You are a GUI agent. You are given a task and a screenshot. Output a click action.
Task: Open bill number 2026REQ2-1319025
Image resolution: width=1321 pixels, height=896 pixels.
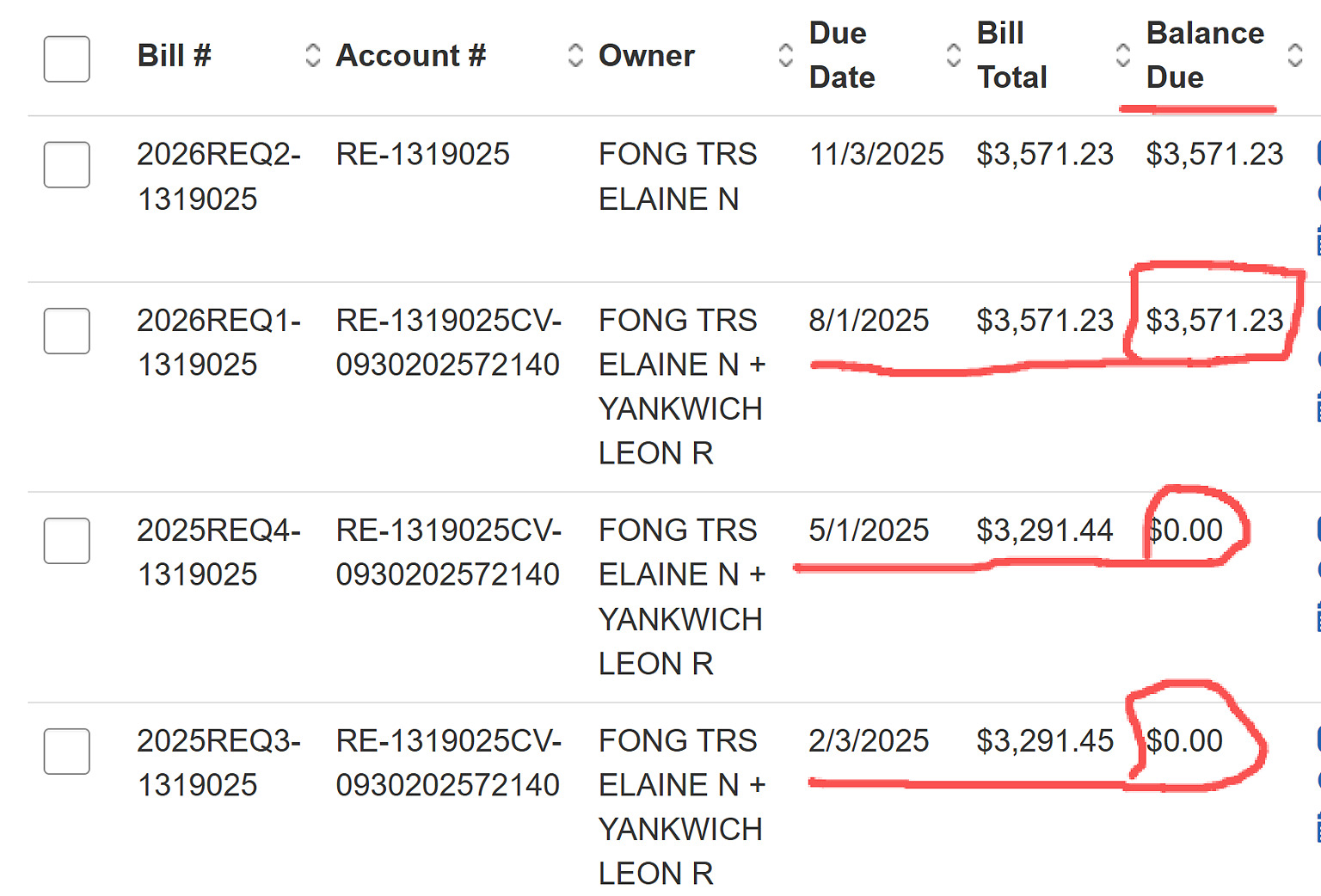(218, 176)
